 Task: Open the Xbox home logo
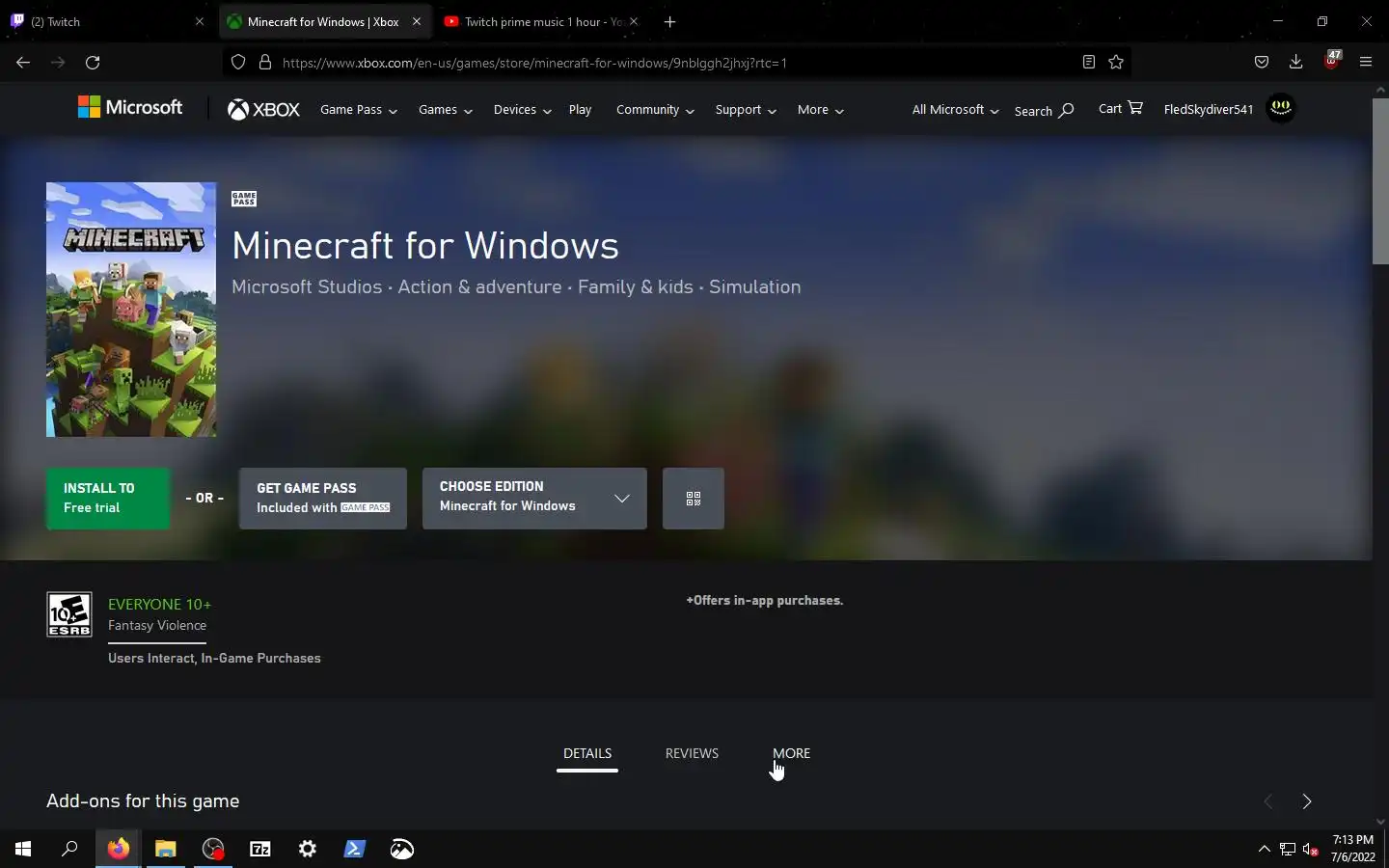tap(263, 110)
